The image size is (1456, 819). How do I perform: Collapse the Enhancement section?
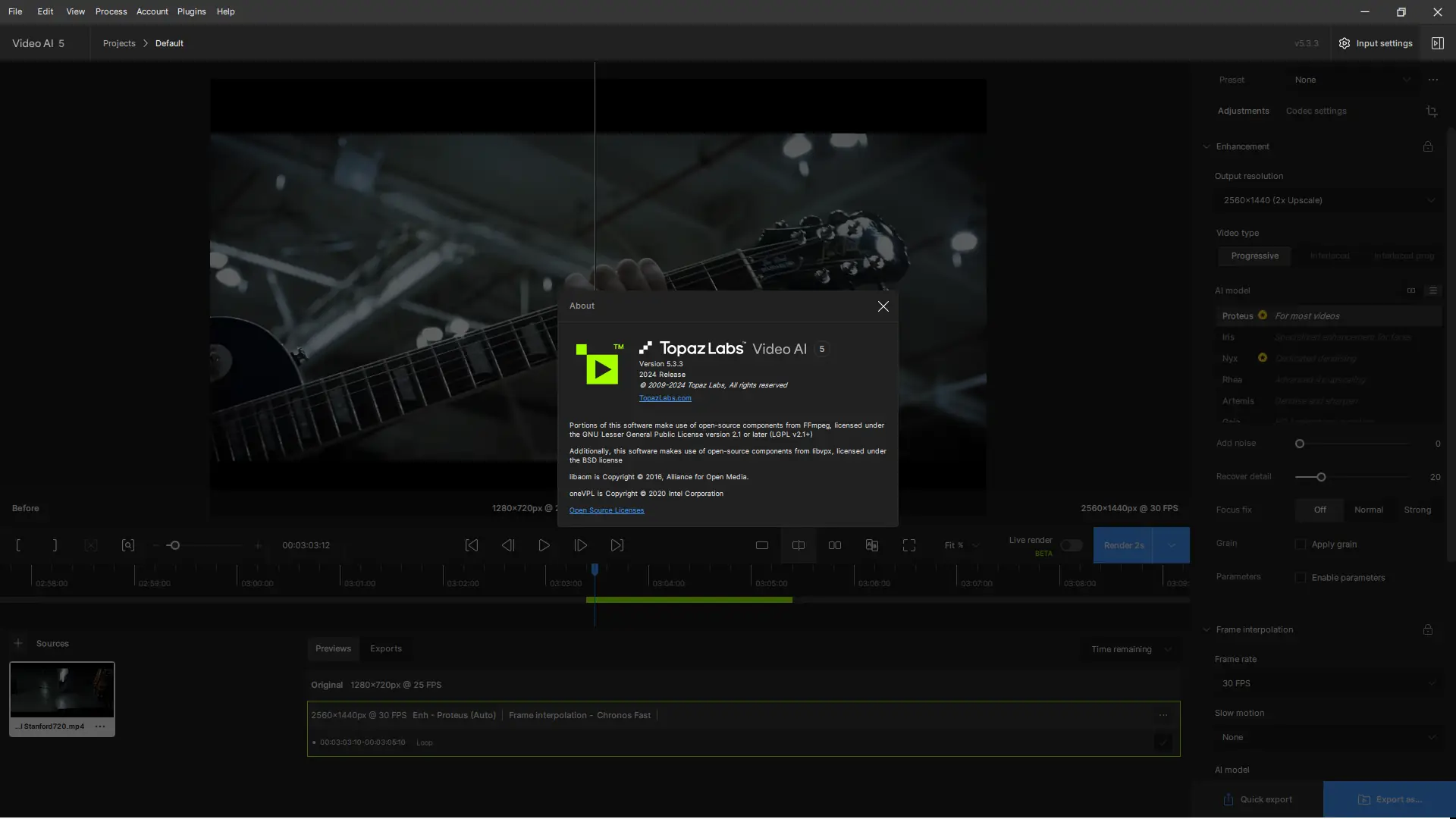(1207, 146)
